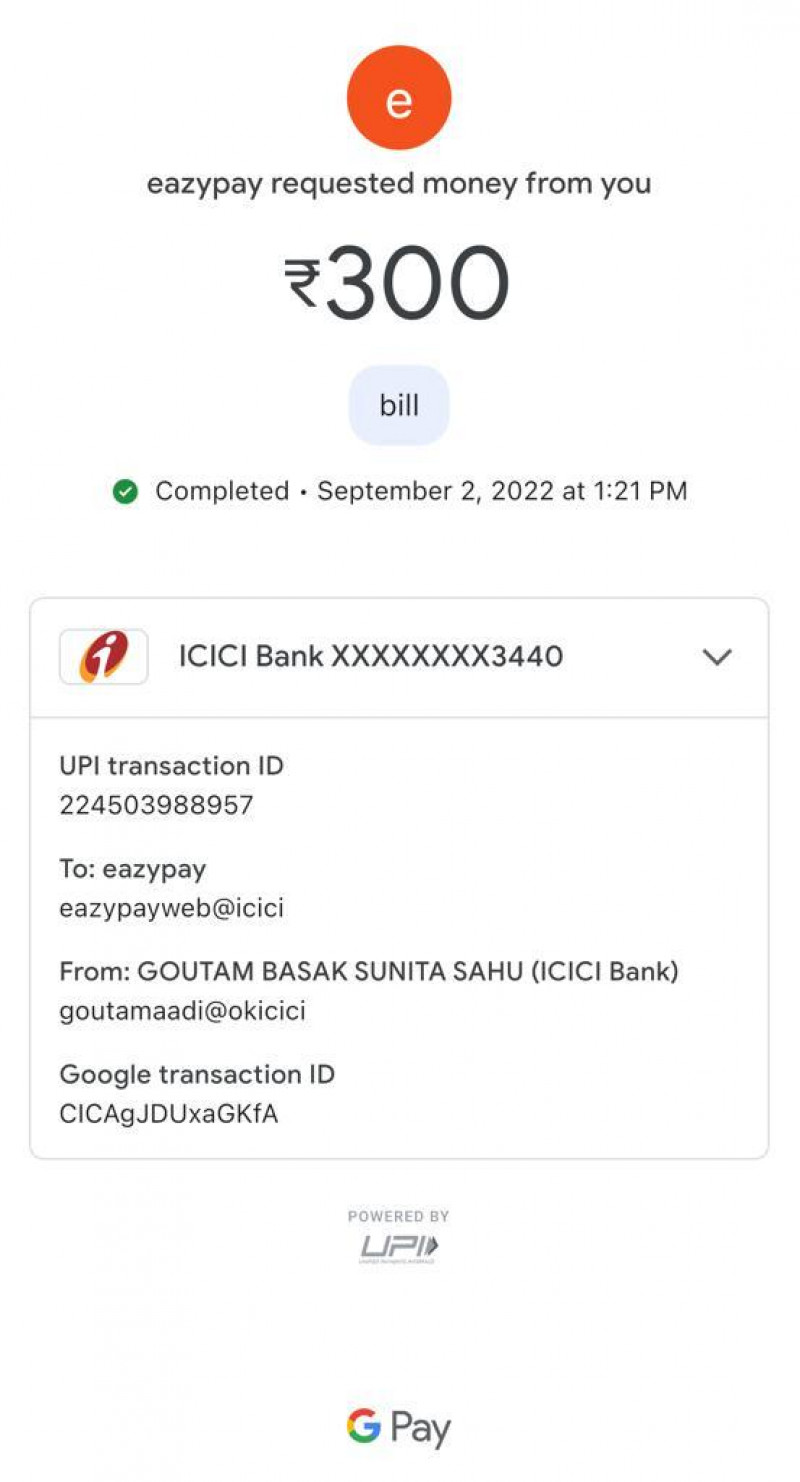Click the 'UPI transaction ID' label

(x=172, y=766)
